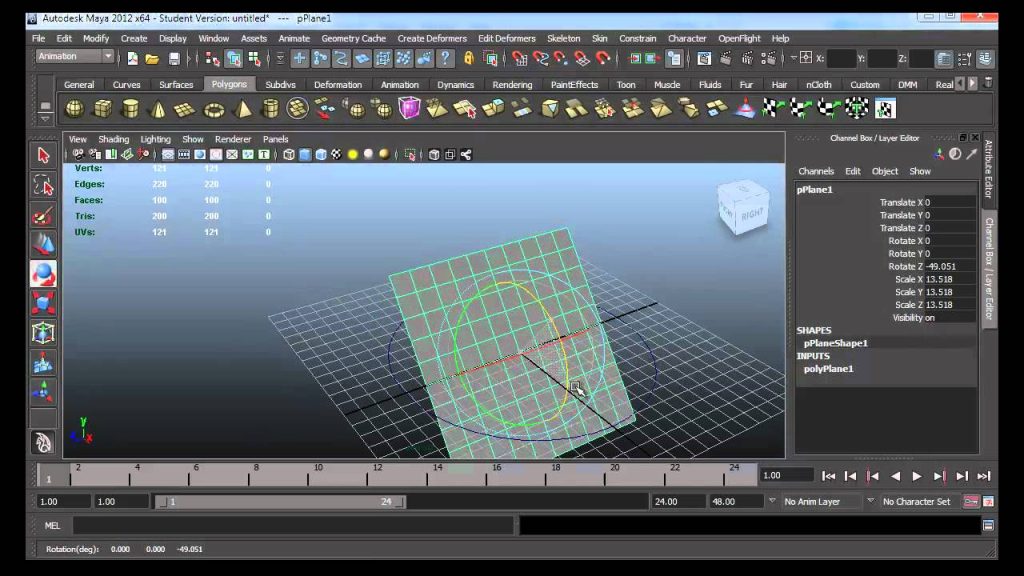Choose the Paint Selection tool
1024x576 pixels.
pyautogui.click(x=43, y=216)
